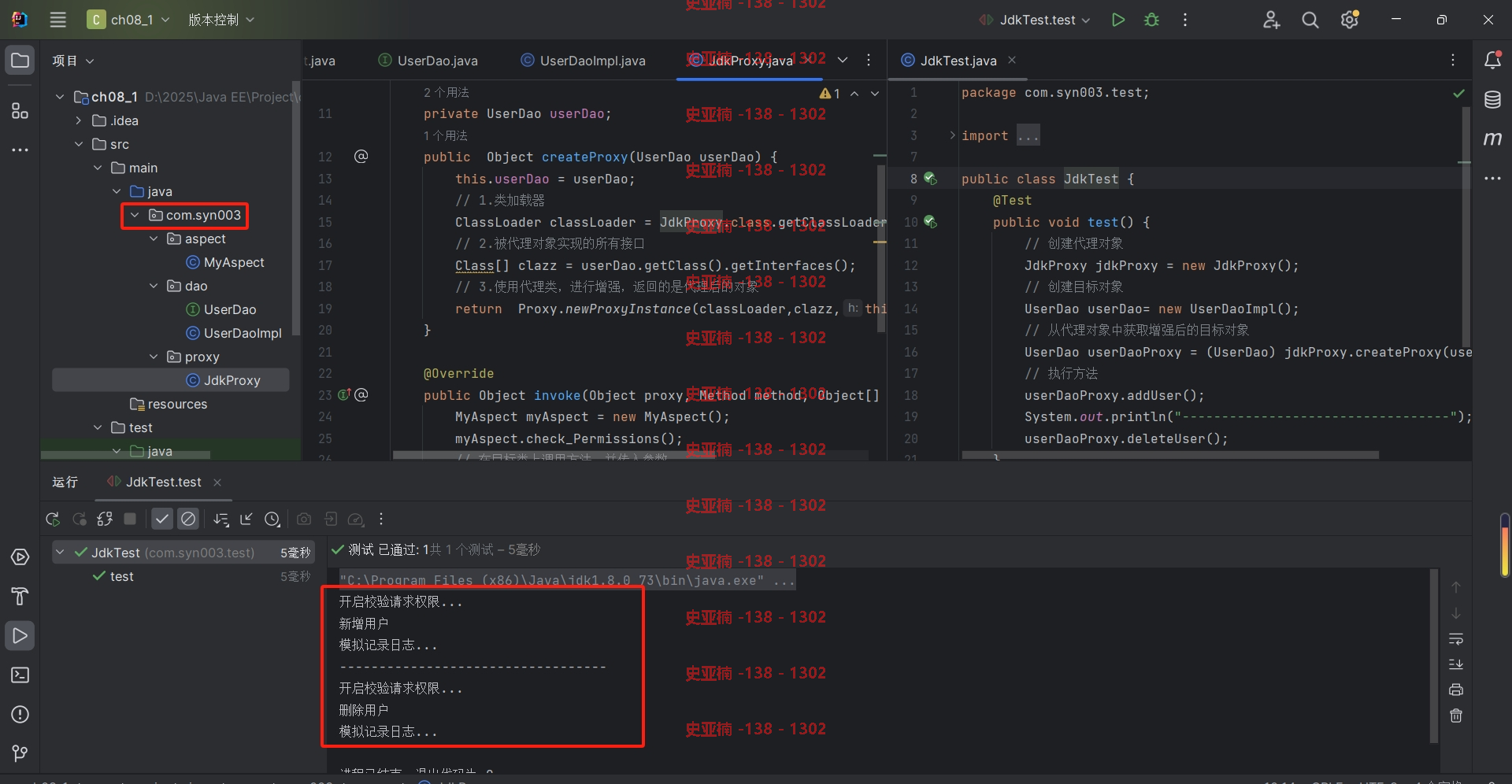Open the Maven tool window icon
The image size is (1512, 784).
tap(1492, 139)
